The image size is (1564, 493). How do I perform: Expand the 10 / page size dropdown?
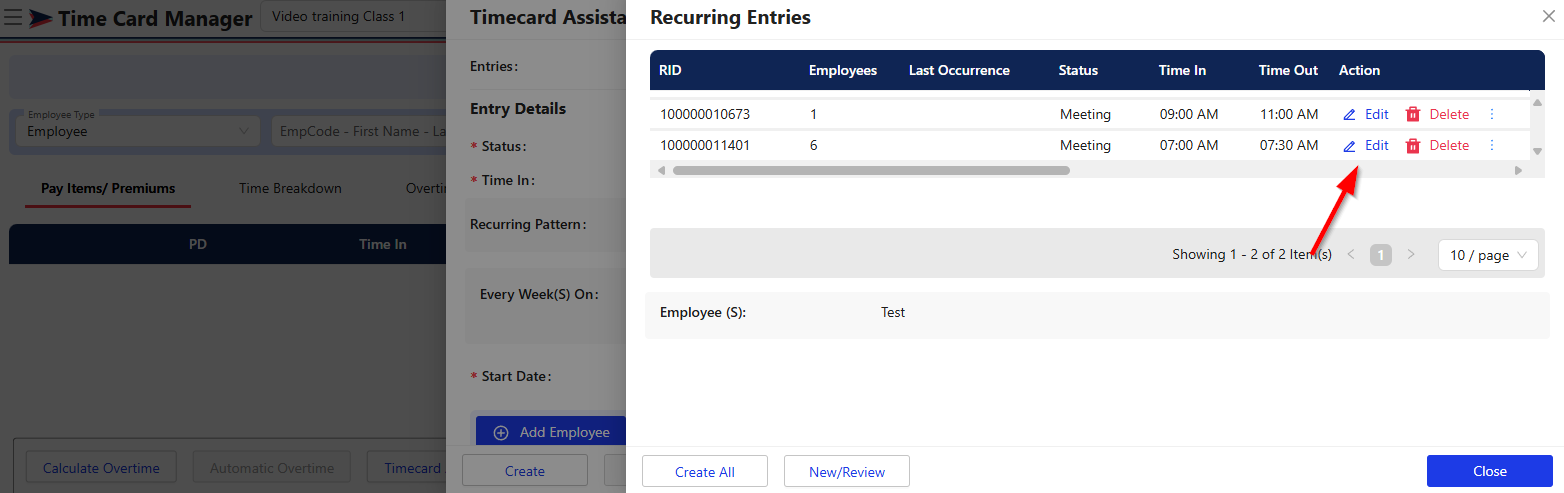point(1488,255)
